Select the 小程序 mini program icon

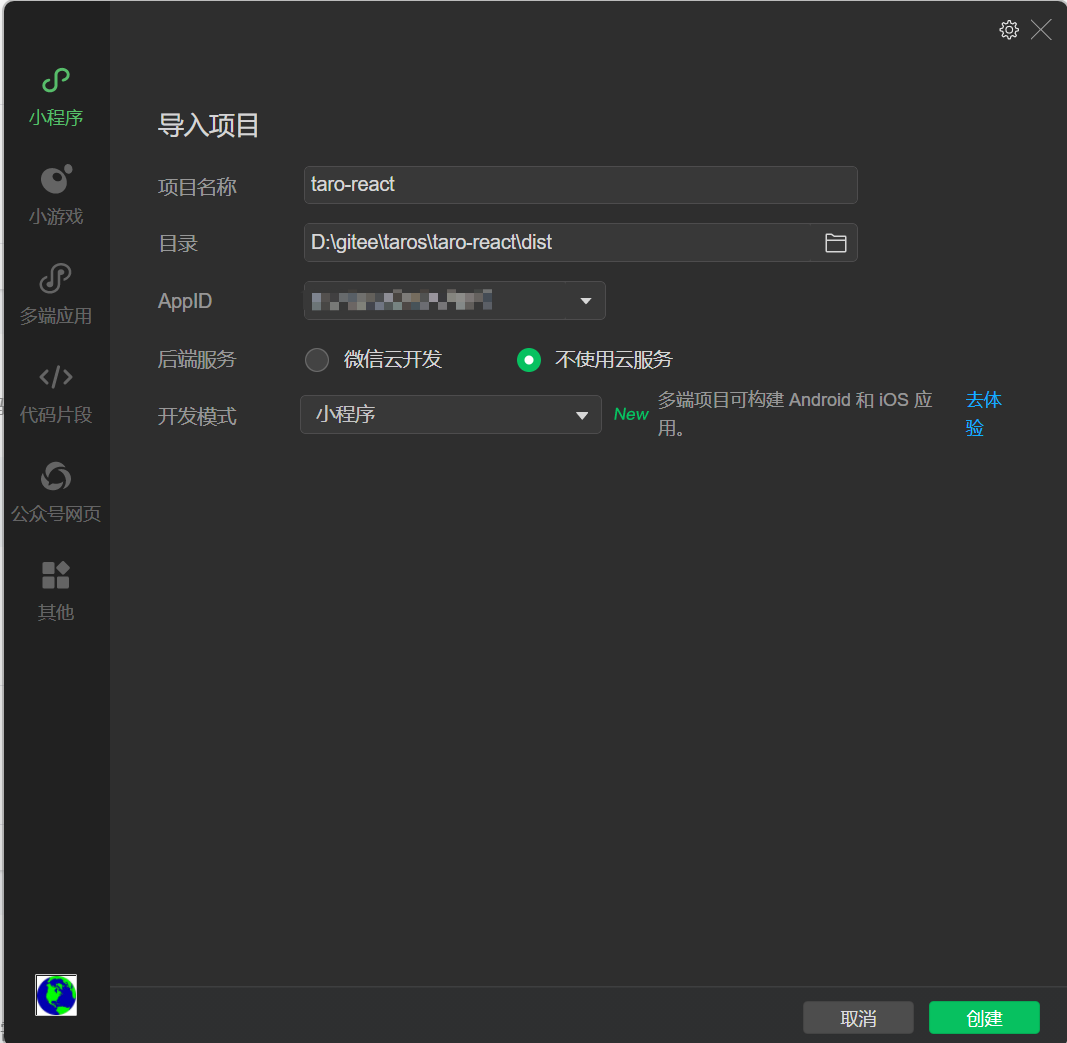coord(56,80)
